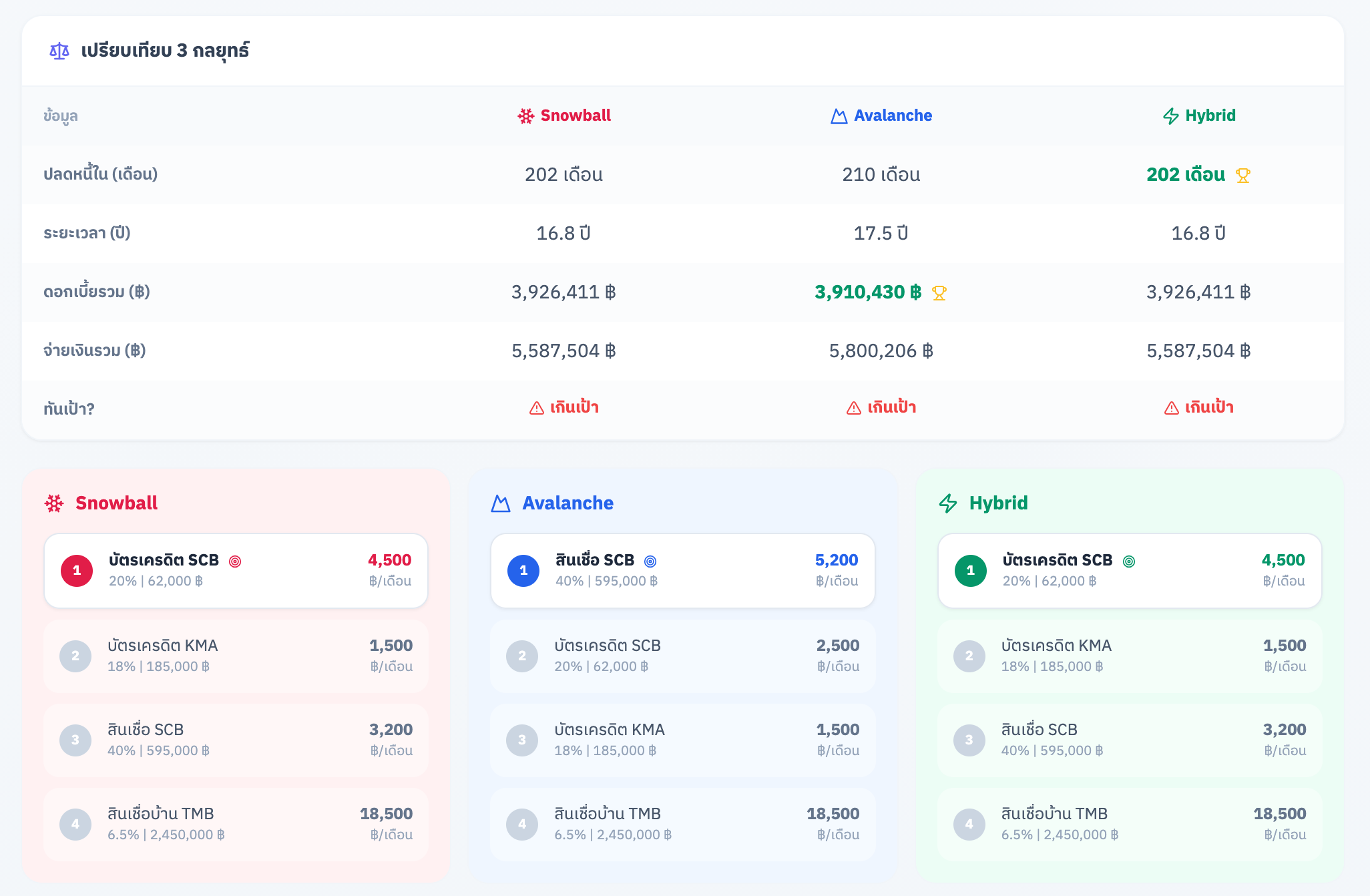This screenshot has height=896, width=1370.
Task: Click the Avalanche mountain icon in table header
Action: (x=839, y=116)
